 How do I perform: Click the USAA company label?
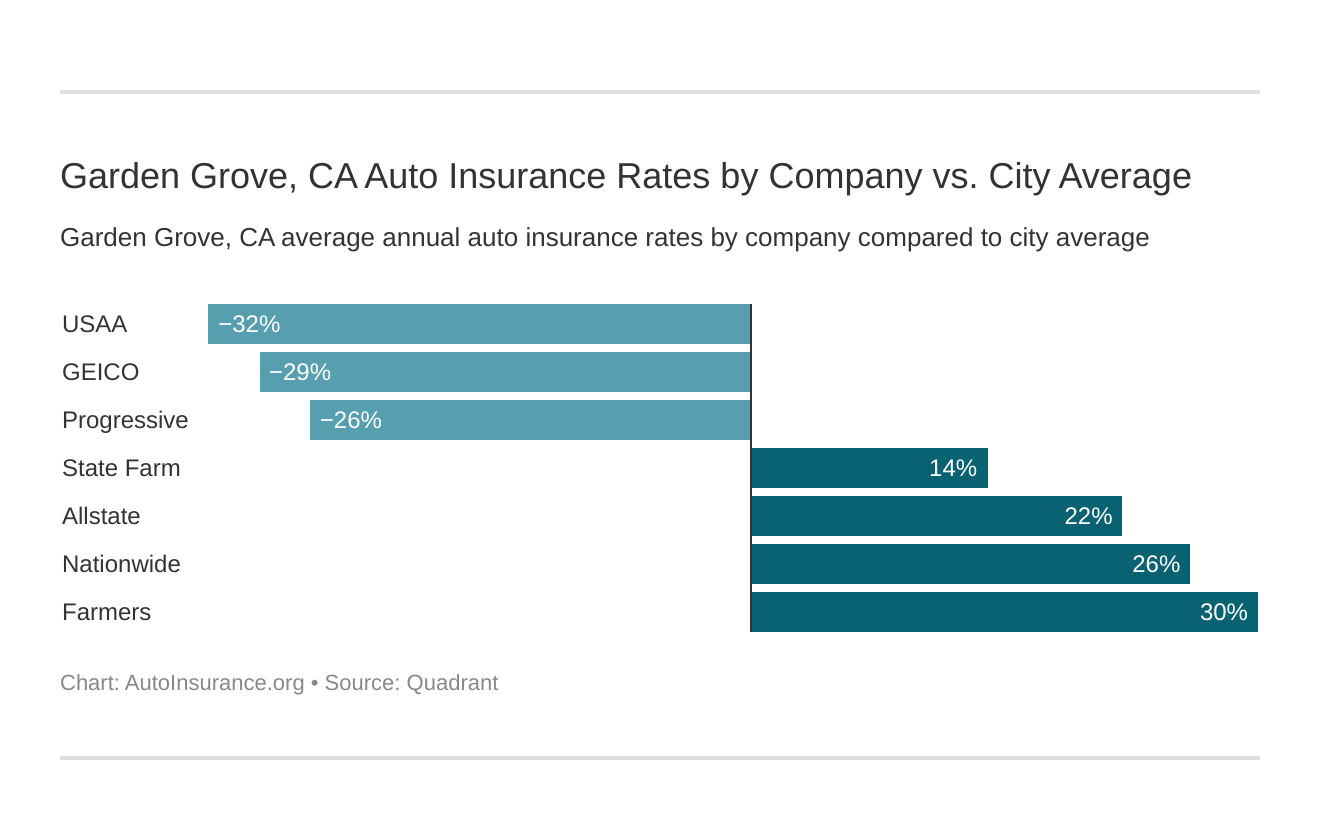point(95,324)
